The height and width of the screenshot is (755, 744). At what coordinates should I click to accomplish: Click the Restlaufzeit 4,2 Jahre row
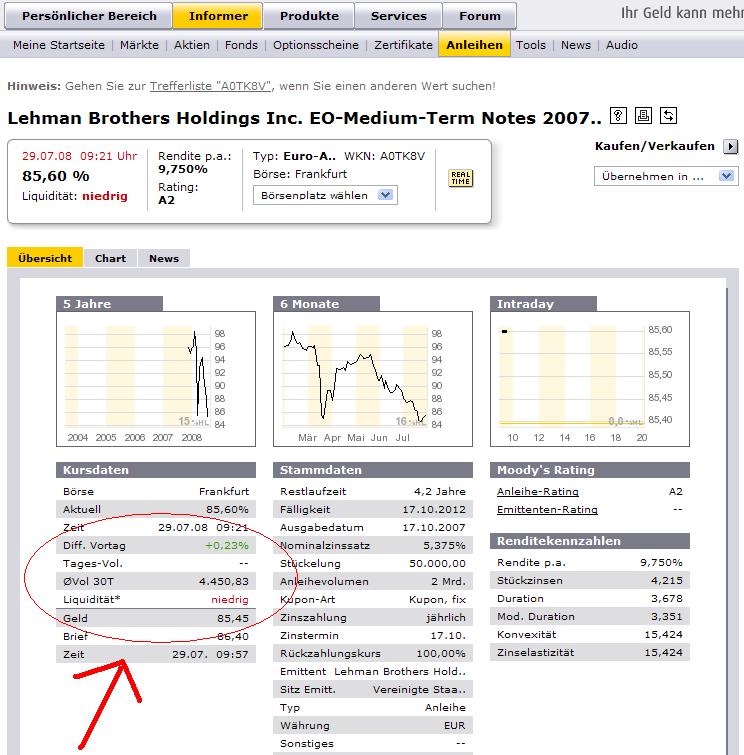(373, 492)
